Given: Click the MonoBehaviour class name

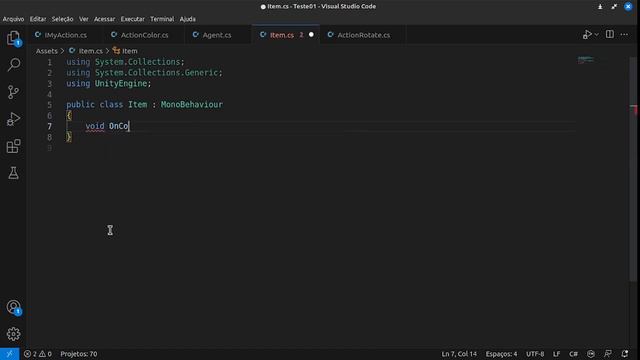Looking at the screenshot, I should [192, 104].
